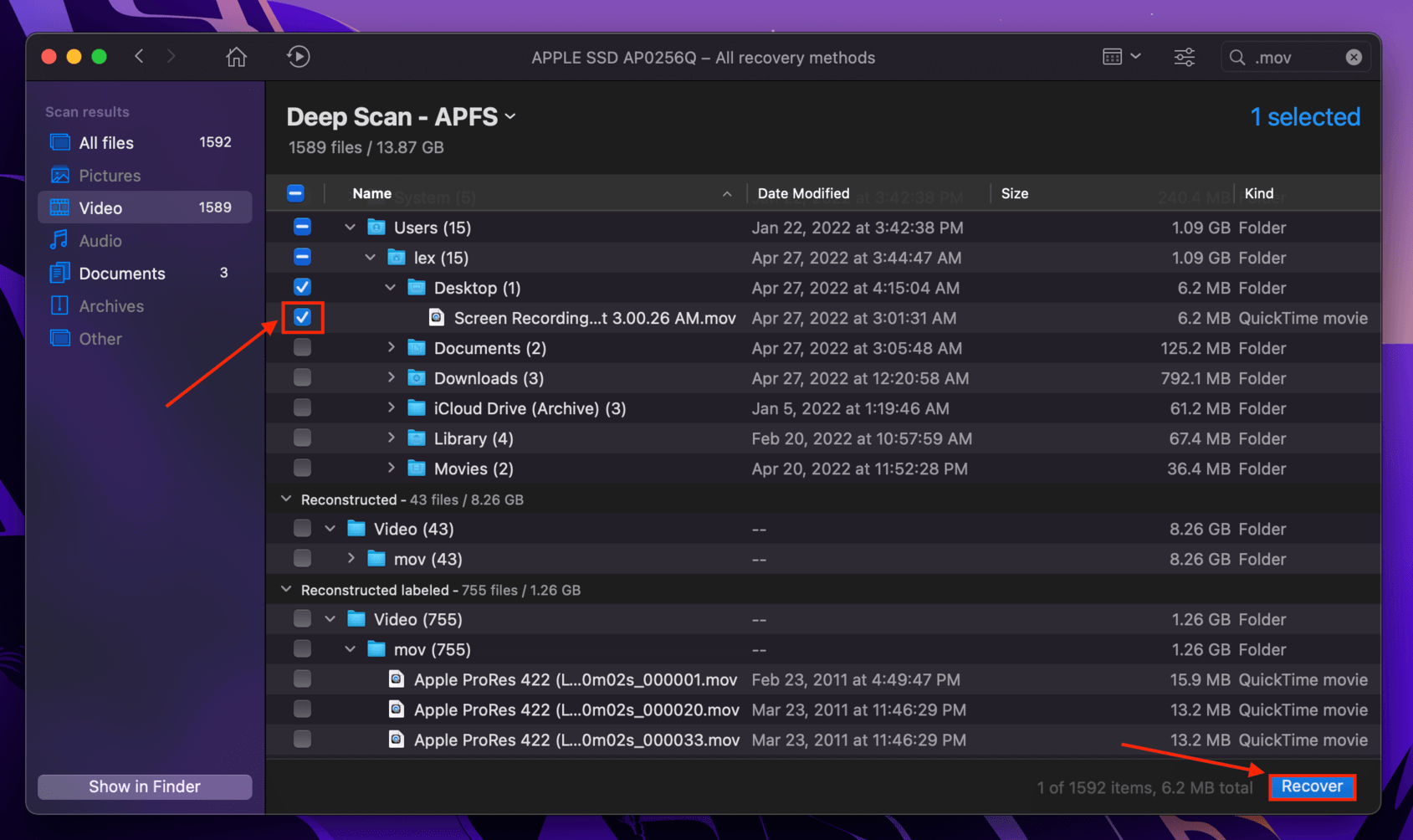Click the Library folder icon
Screen dimensions: 1413x840
click(417, 438)
